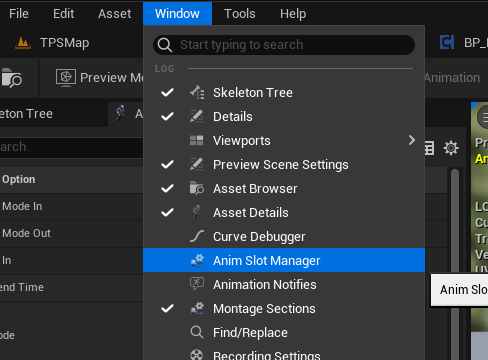
Task: Select the end Time row
Action: tap(71, 287)
